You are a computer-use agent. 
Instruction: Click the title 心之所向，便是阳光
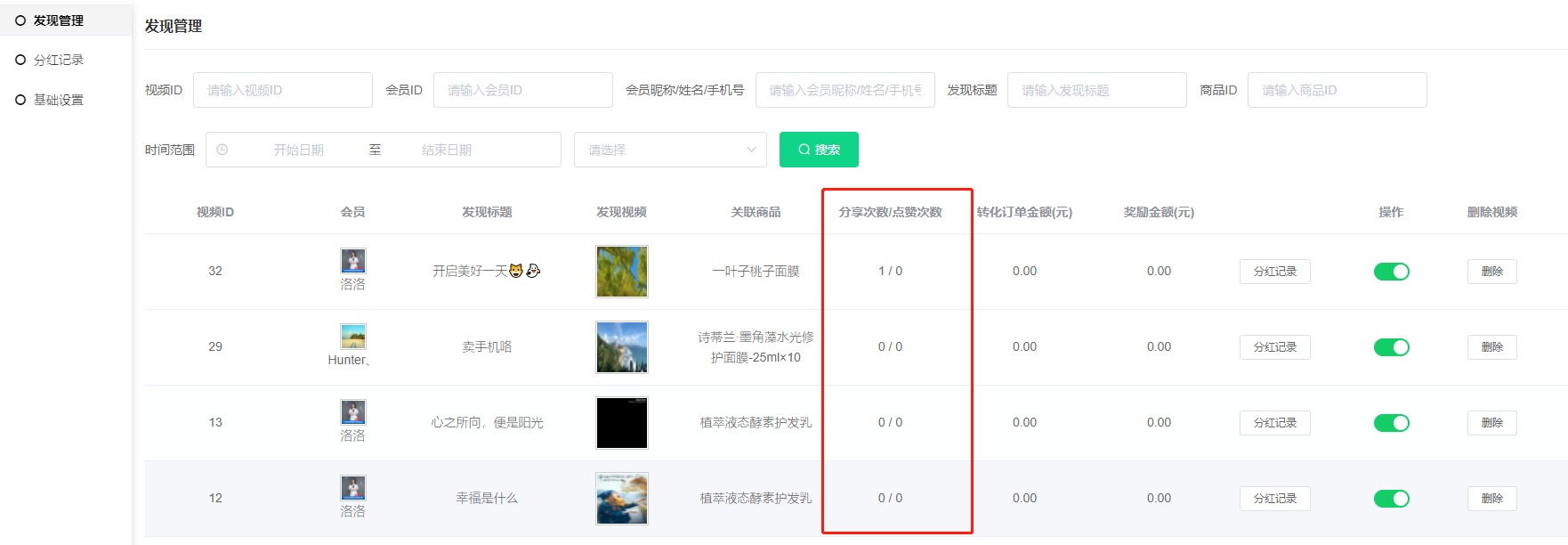click(487, 422)
